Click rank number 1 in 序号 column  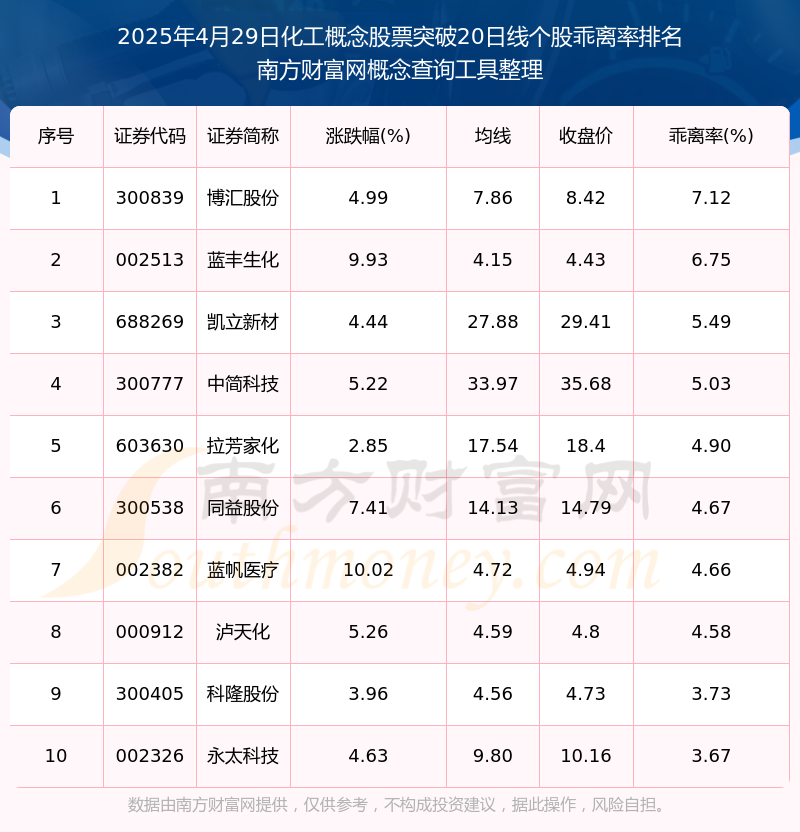point(56,198)
